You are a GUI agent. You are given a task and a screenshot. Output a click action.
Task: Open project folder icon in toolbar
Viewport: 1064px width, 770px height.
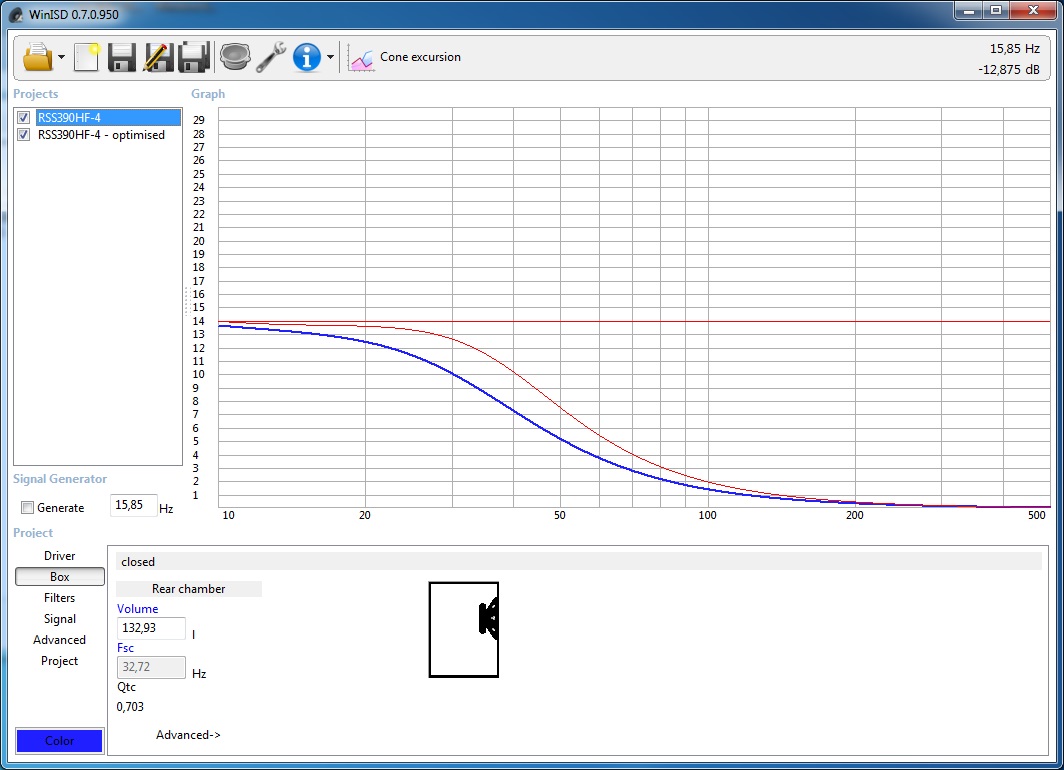(x=37, y=57)
